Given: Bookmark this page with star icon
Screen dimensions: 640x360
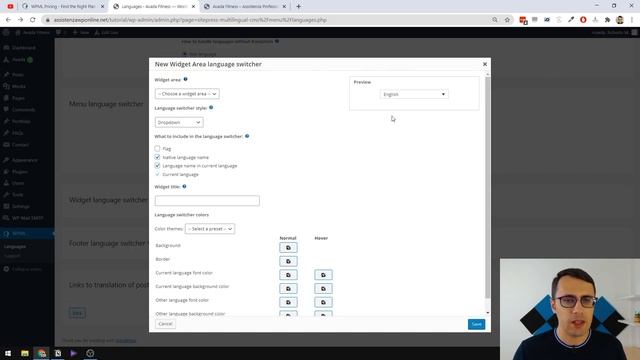Looking at the screenshot, I should 507,20.
